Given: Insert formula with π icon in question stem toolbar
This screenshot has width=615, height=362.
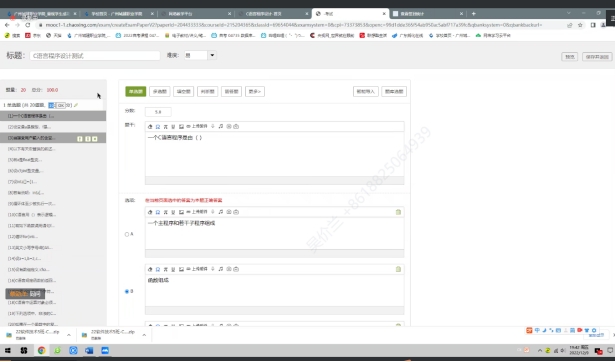Looking at the screenshot, I should point(166,127).
